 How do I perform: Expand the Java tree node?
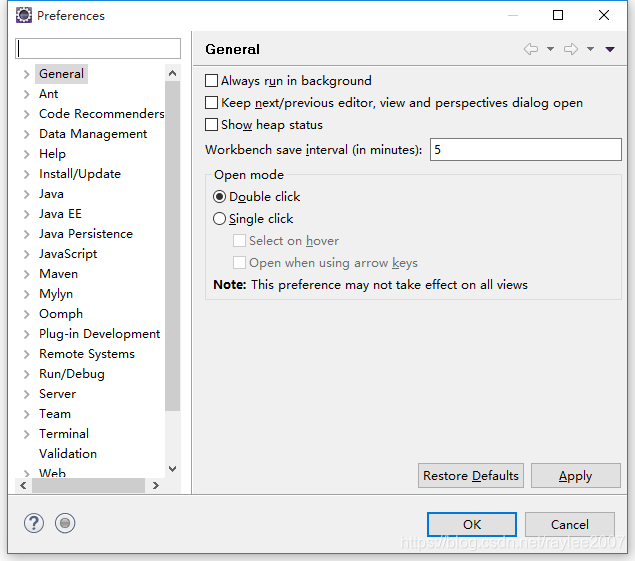point(26,194)
